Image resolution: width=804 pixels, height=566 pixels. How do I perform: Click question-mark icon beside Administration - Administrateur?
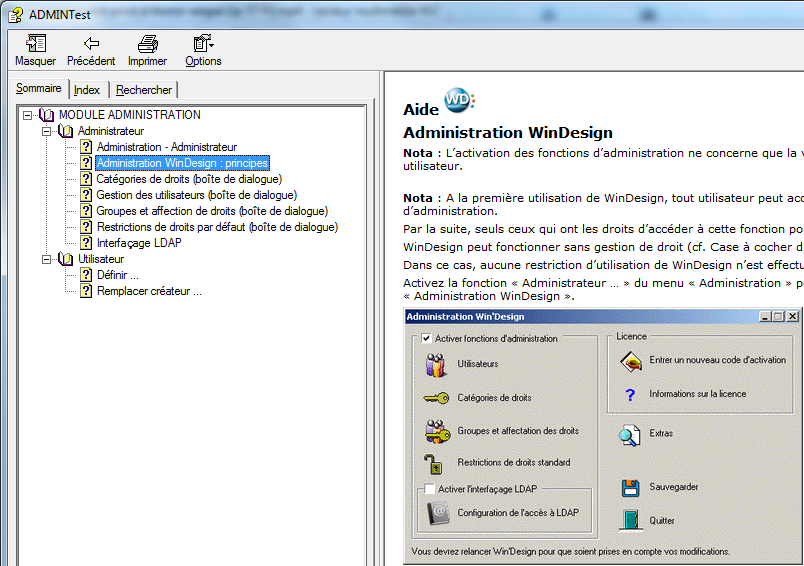point(86,148)
